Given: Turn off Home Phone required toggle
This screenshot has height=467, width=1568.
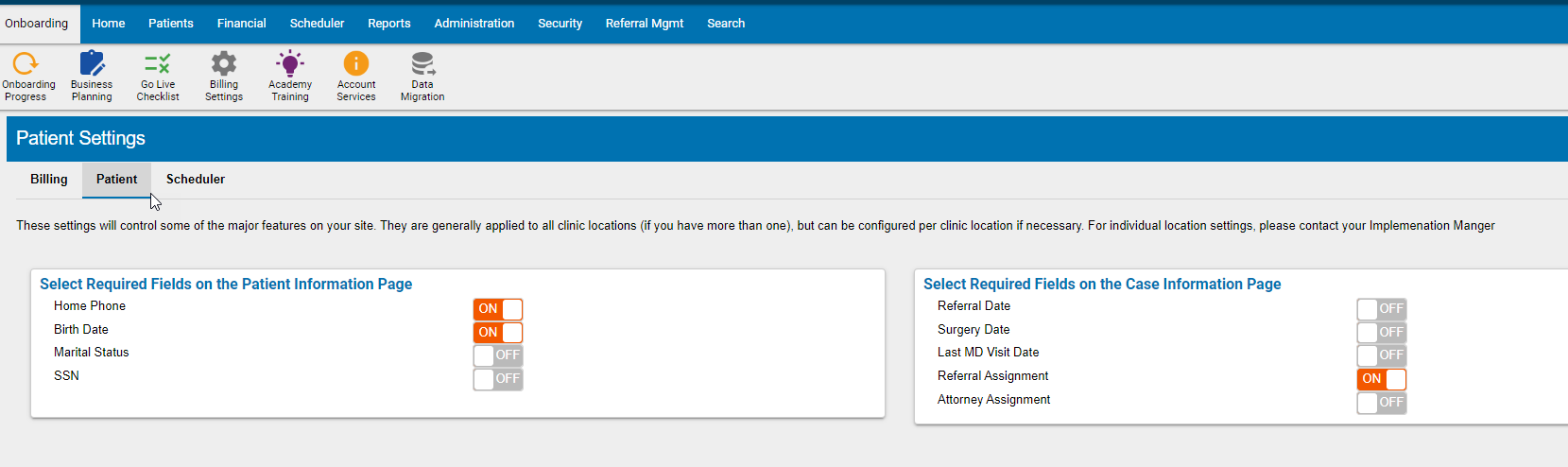Looking at the screenshot, I should point(498,309).
